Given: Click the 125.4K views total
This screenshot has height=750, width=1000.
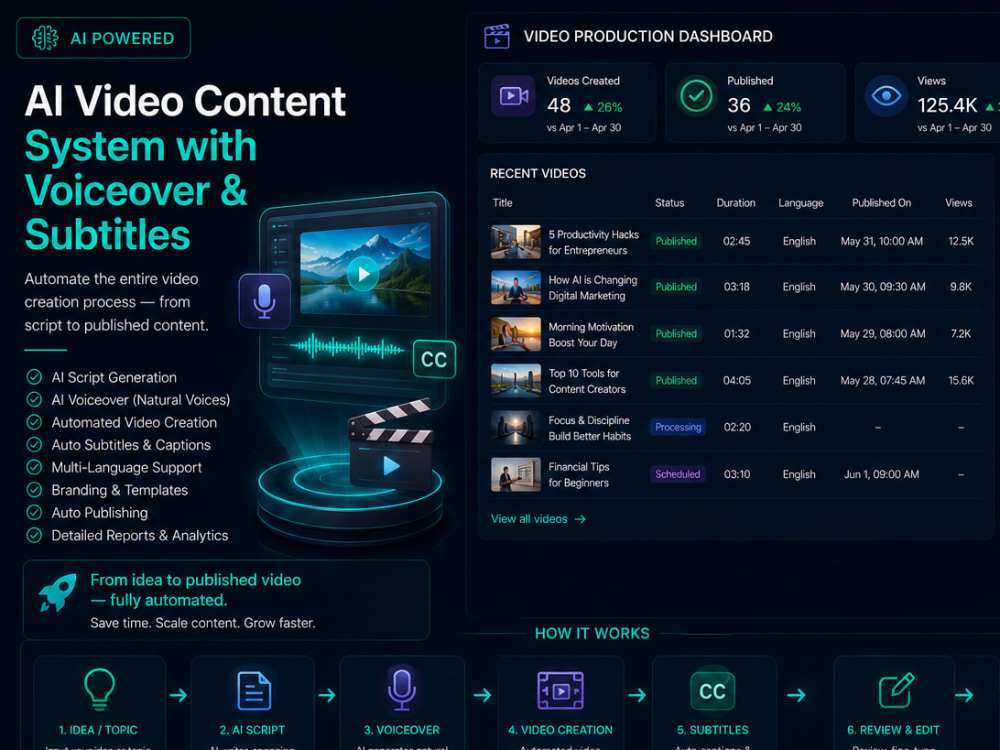Looking at the screenshot, I should click(x=947, y=105).
